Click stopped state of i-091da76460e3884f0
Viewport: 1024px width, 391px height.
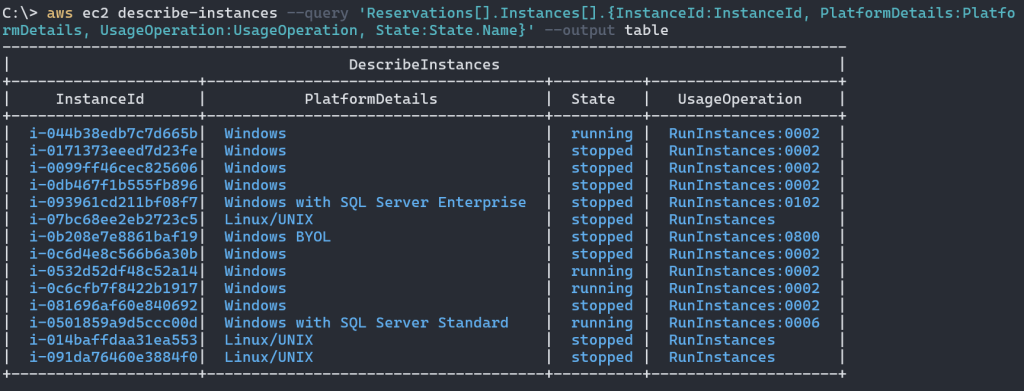[602, 357]
